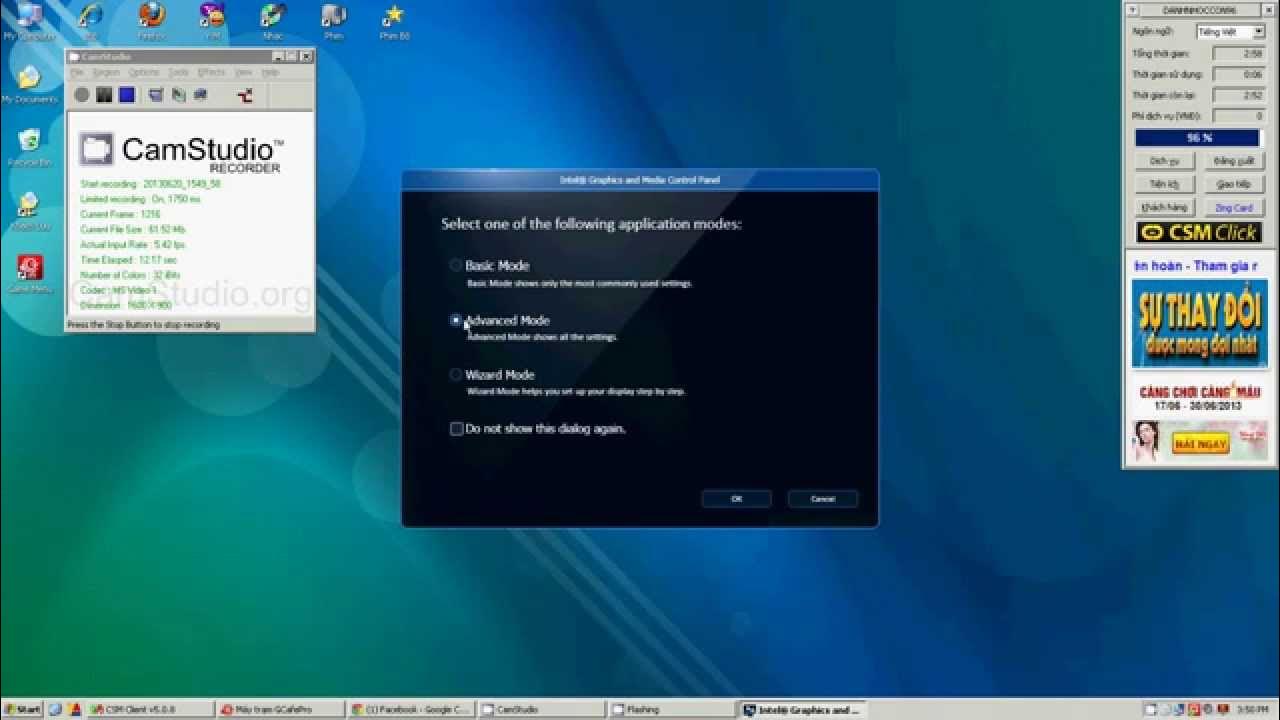Click the 56 % progress bar
Screen dimensions: 1280x720
click(1198, 138)
